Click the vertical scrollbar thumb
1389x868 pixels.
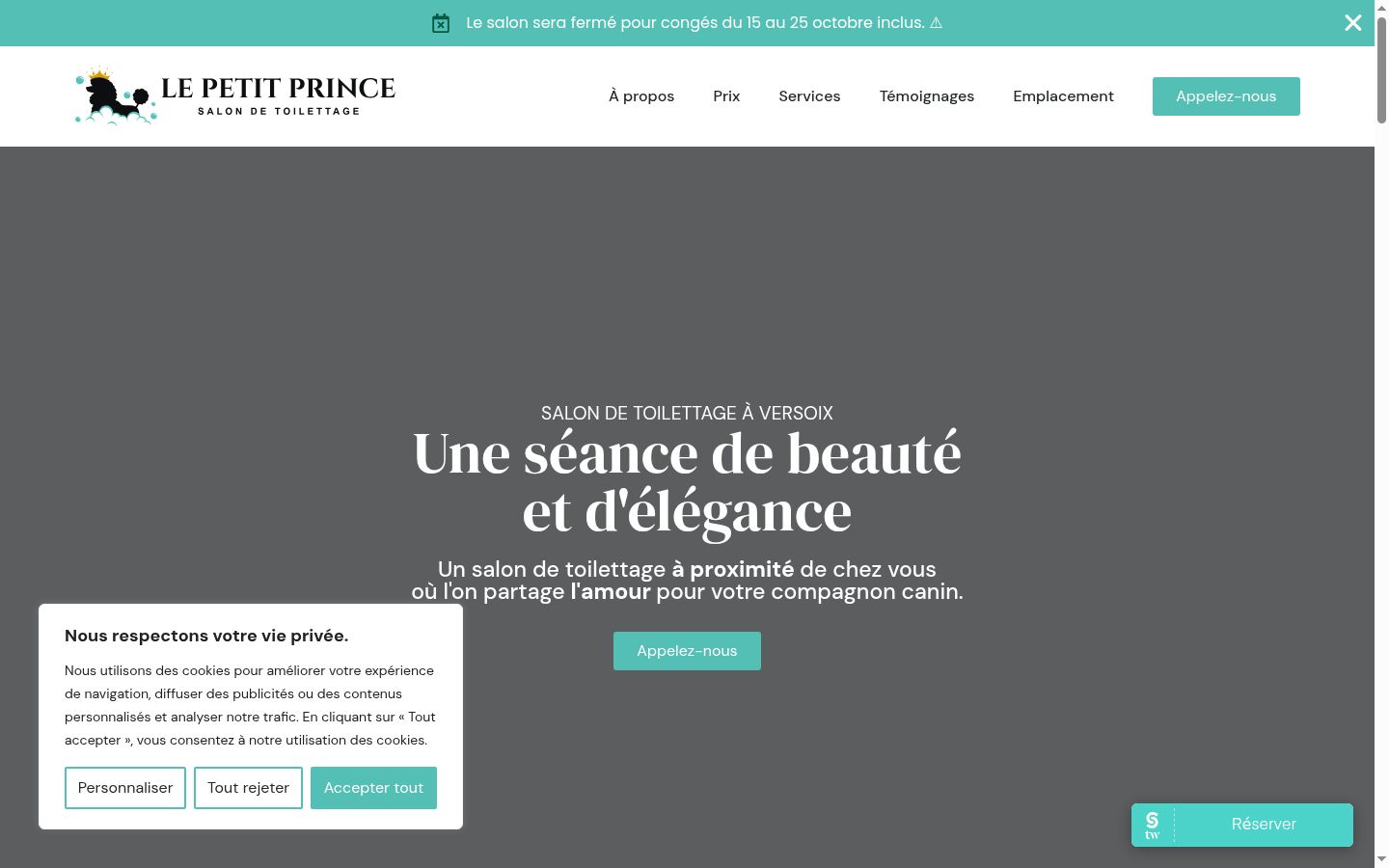click(1381, 69)
